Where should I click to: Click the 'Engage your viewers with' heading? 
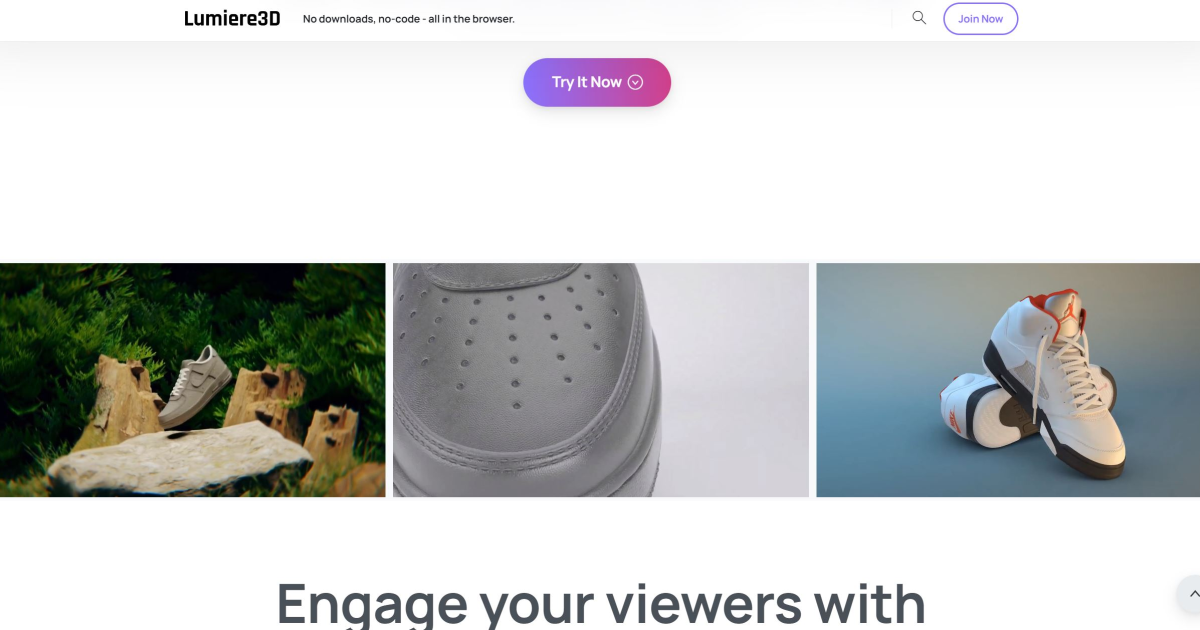(x=600, y=603)
